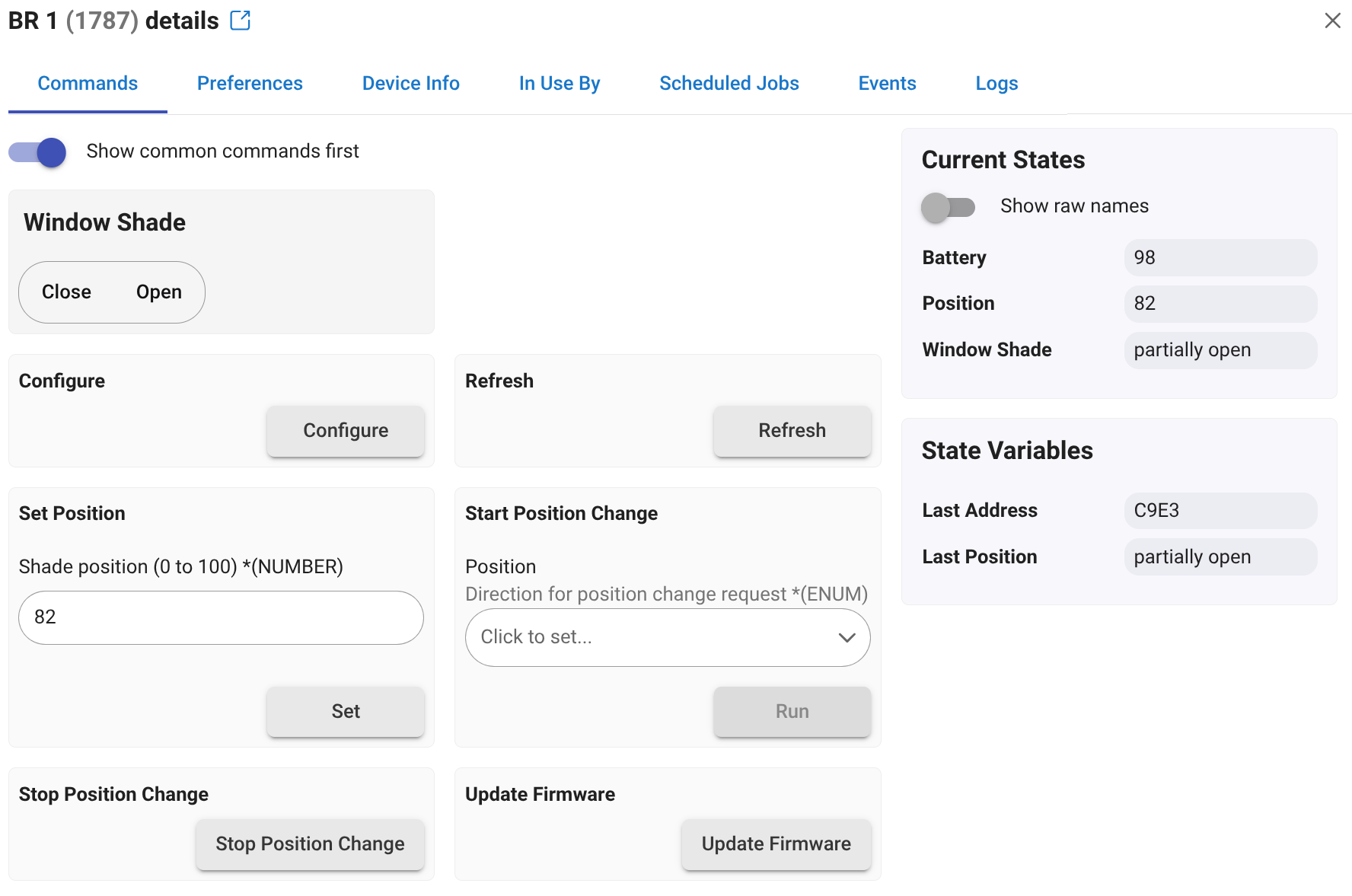Enable Show raw names toggle
This screenshot has height=896, width=1352.
pyautogui.click(x=948, y=207)
